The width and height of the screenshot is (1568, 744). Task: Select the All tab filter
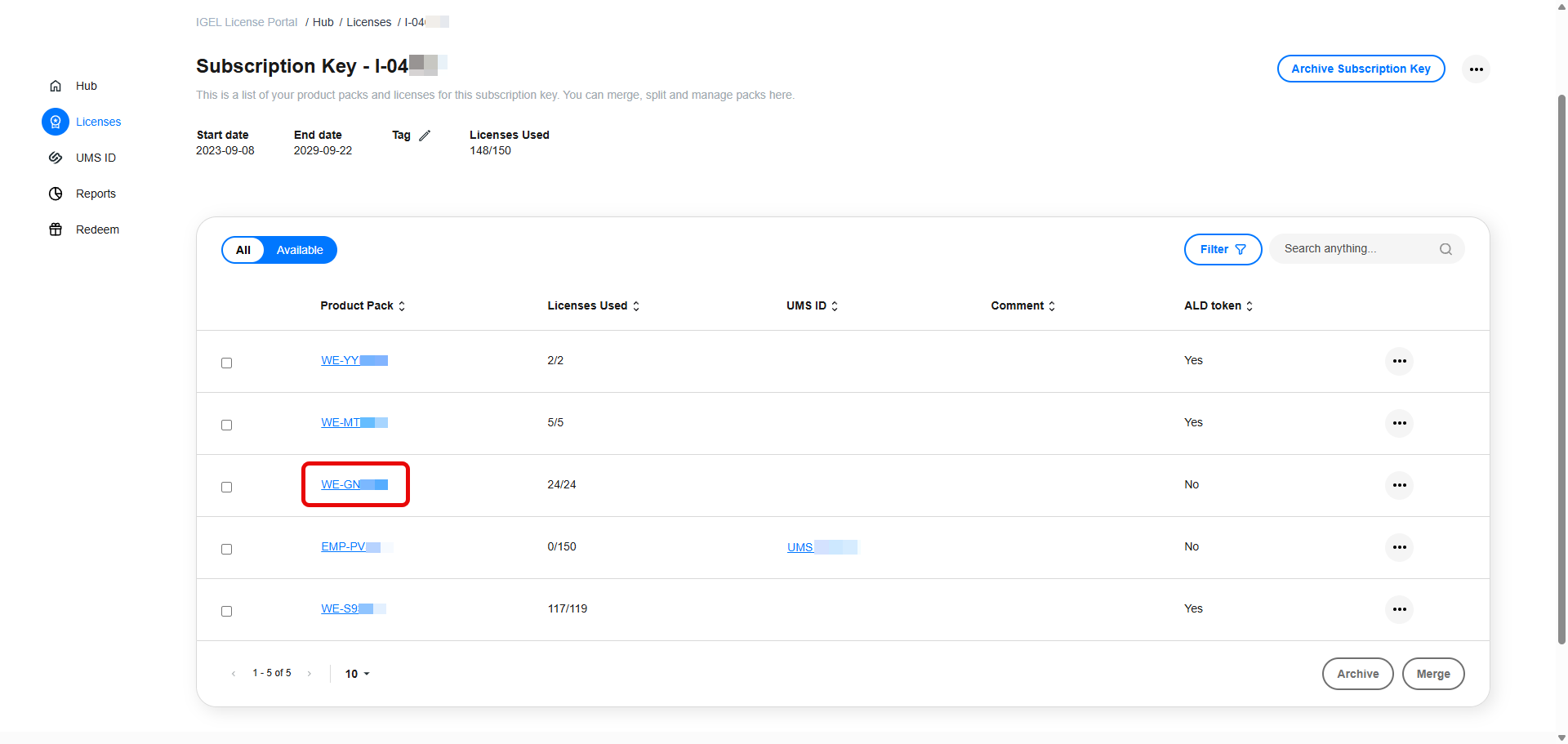[x=243, y=250]
